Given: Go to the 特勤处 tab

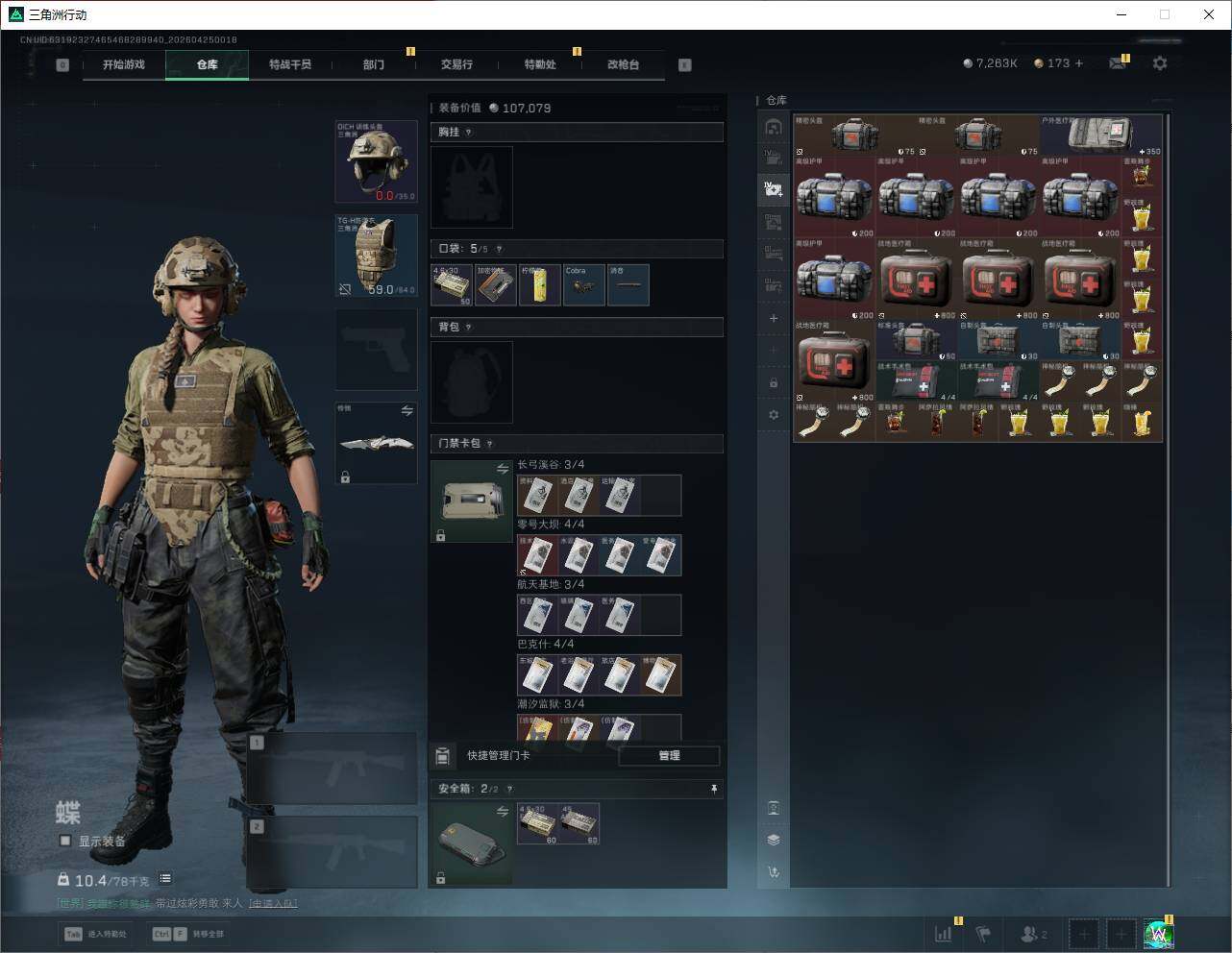Looking at the screenshot, I should click(540, 64).
